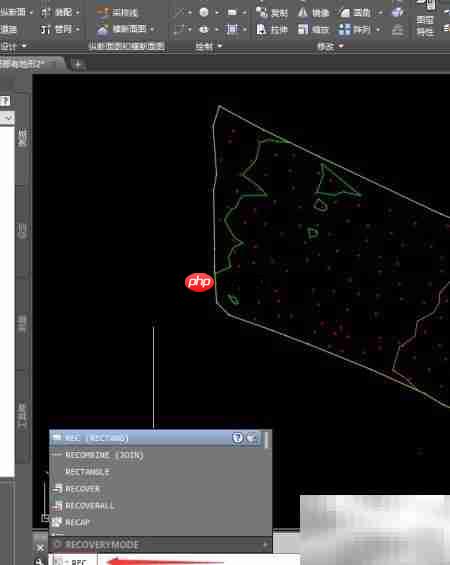The height and width of the screenshot is (565, 450).
Task: Open the Pipe Network (管网) dropdown arrow
Action: click(x=78, y=29)
